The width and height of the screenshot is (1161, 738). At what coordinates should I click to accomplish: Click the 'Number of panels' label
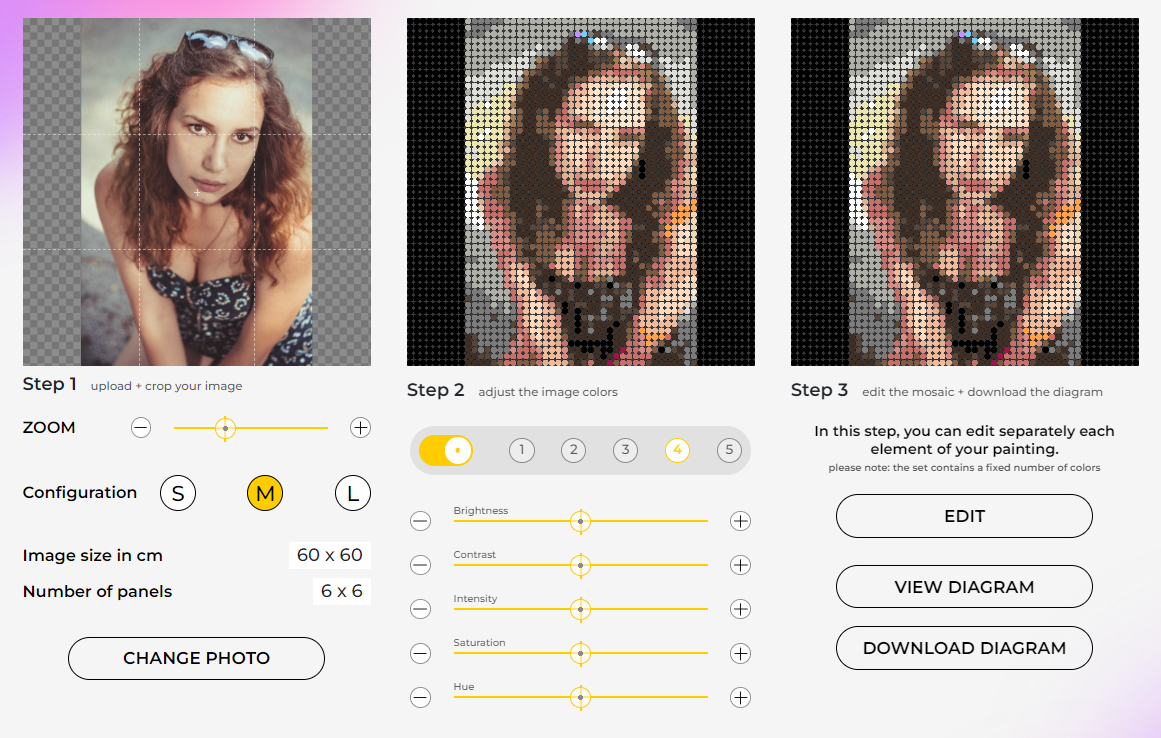(x=97, y=591)
